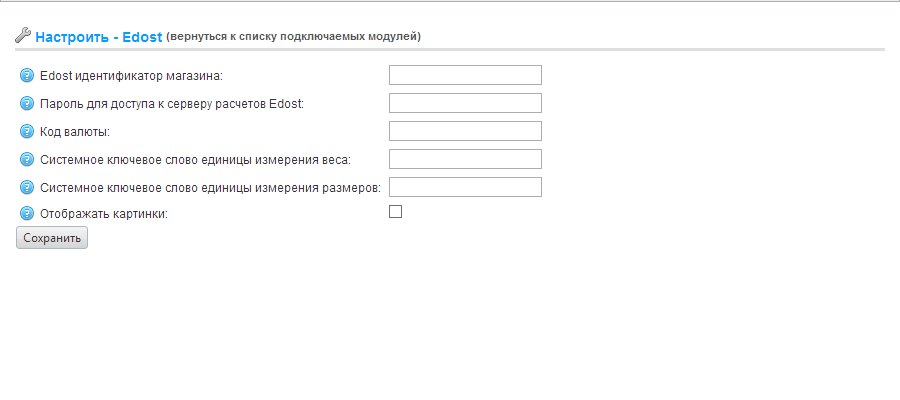Click the dimension unit keyword input field
Viewport: 900px width, 400px height.
pos(465,187)
